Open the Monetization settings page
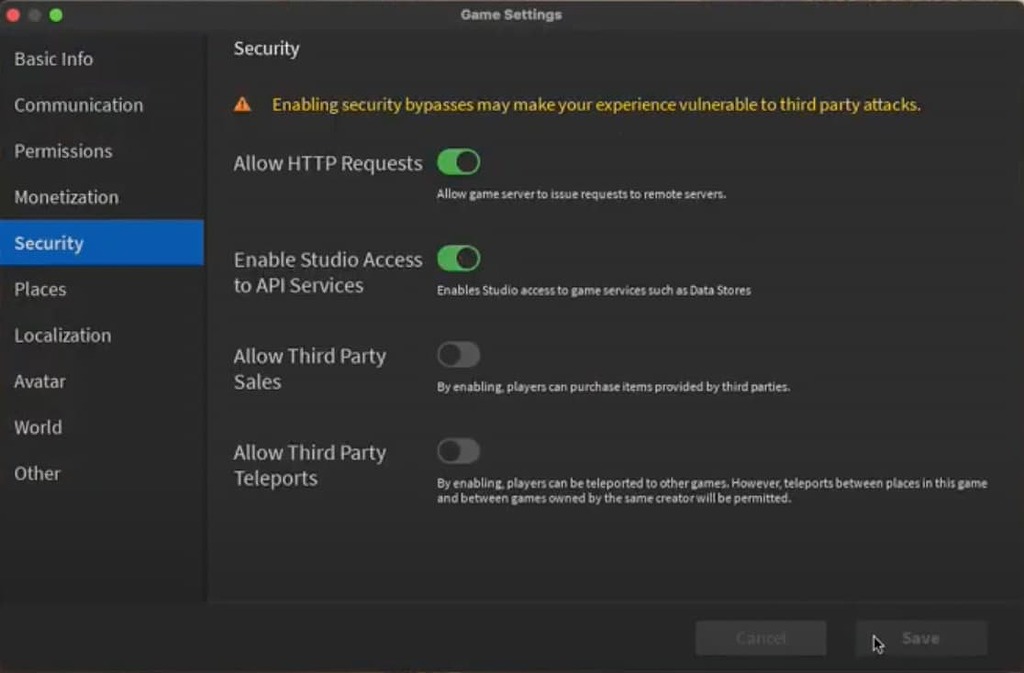The width and height of the screenshot is (1024, 673). point(66,197)
